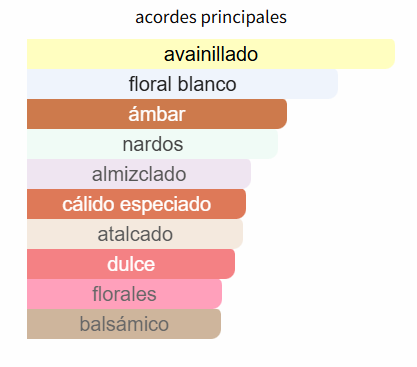Screen dimensions: 417x367
Task: Select the balsámico accord bar
Action: pyautogui.click(x=124, y=324)
